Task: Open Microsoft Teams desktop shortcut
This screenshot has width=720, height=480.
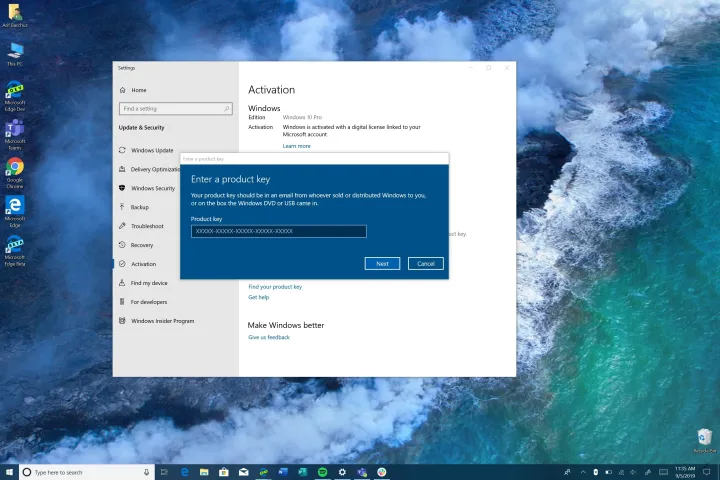Action: (x=15, y=135)
